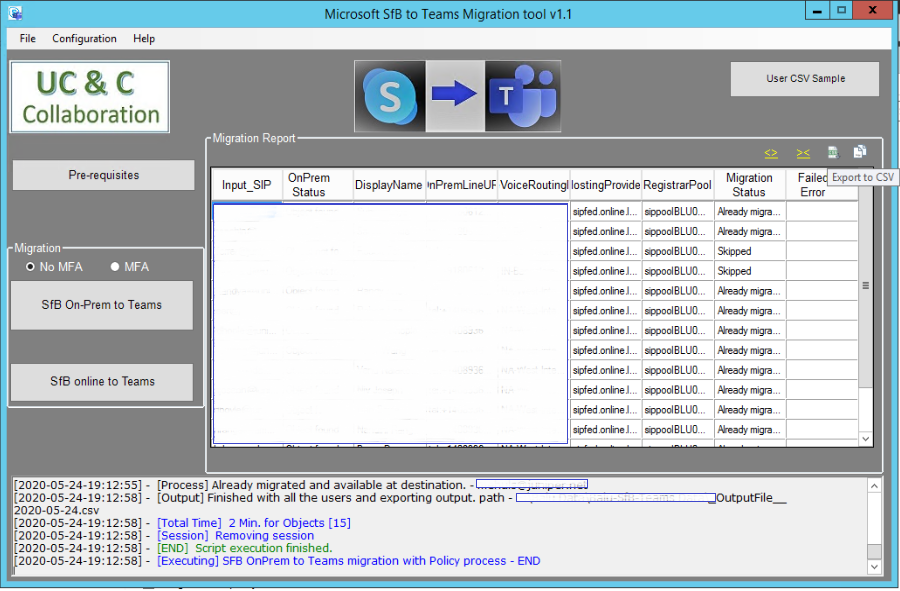Screen dimensions: 900x591
Task: Click the log pane scroll down arrow
Action: coord(874,567)
